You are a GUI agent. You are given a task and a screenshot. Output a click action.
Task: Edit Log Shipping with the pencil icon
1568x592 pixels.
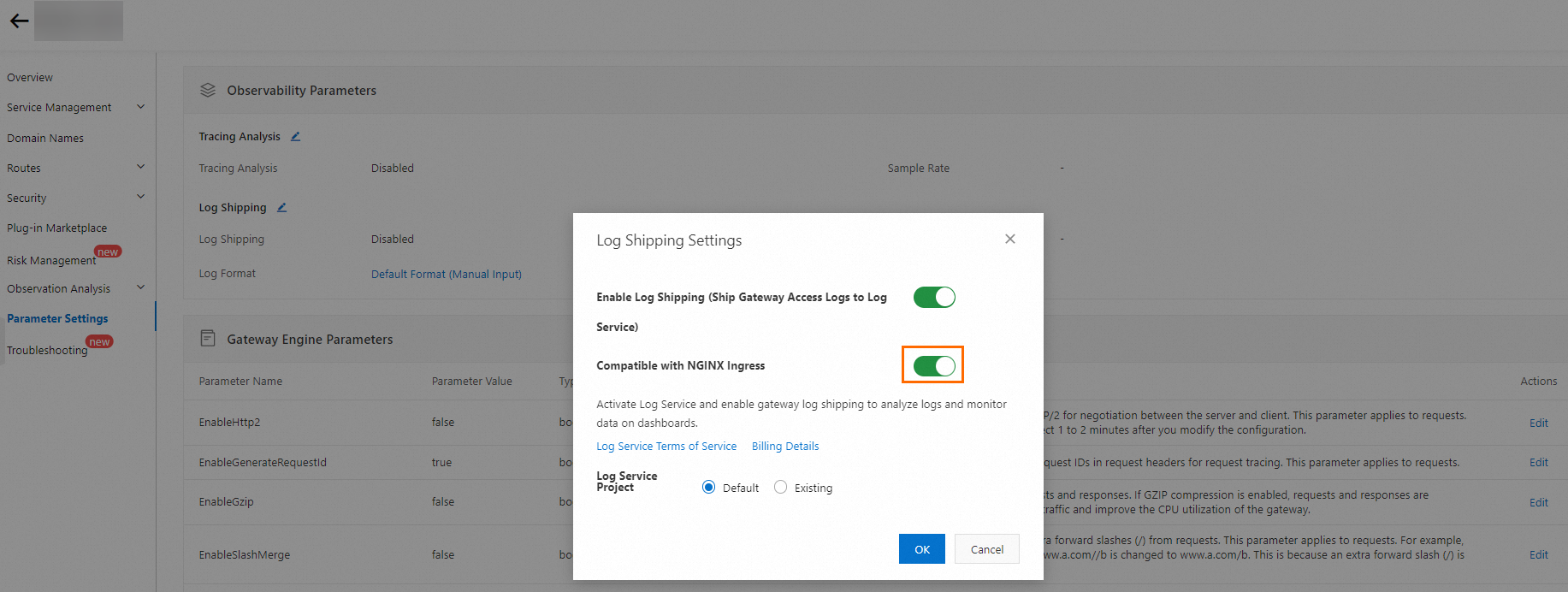[281, 208]
